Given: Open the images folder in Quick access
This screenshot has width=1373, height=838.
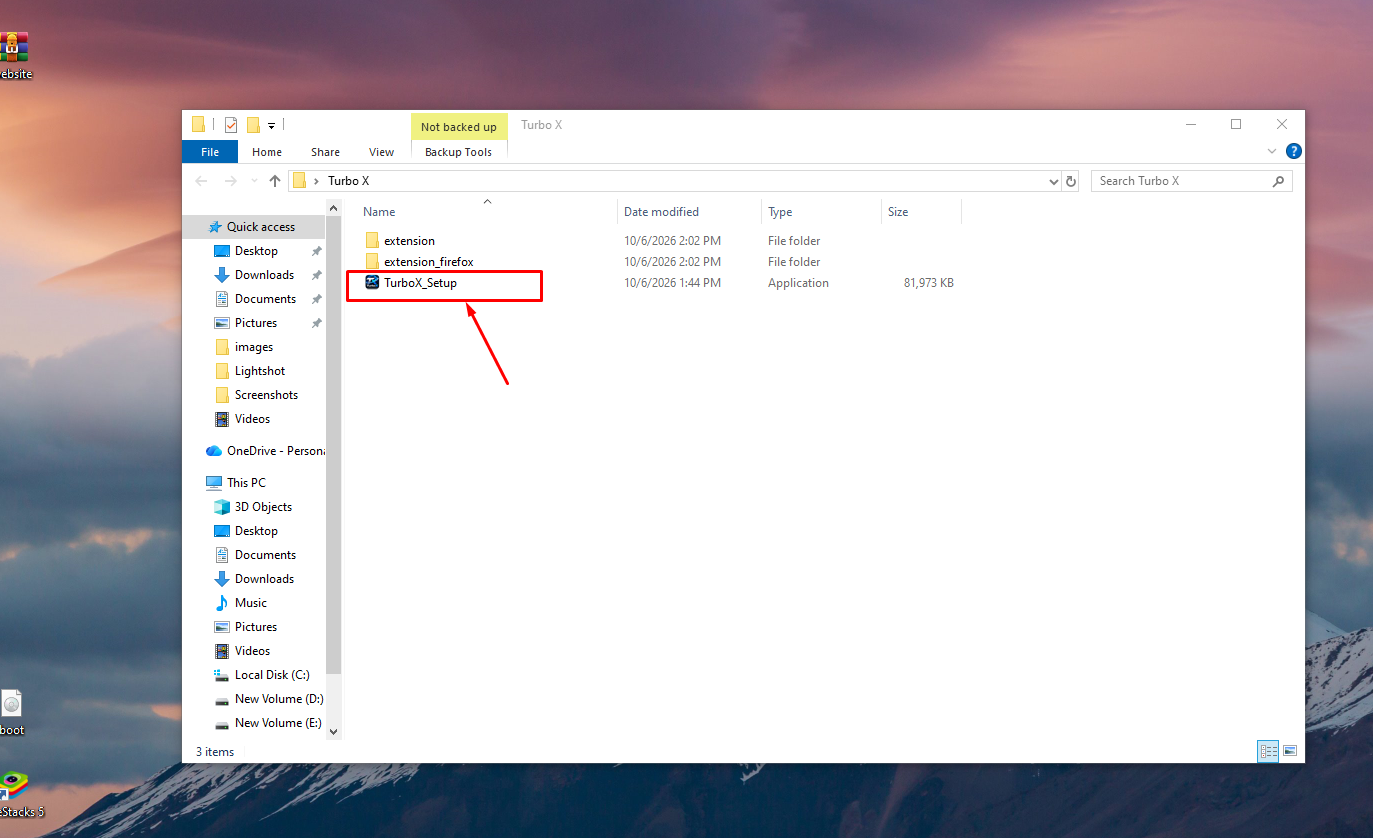Looking at the screenshot, I should coord(244,347).
